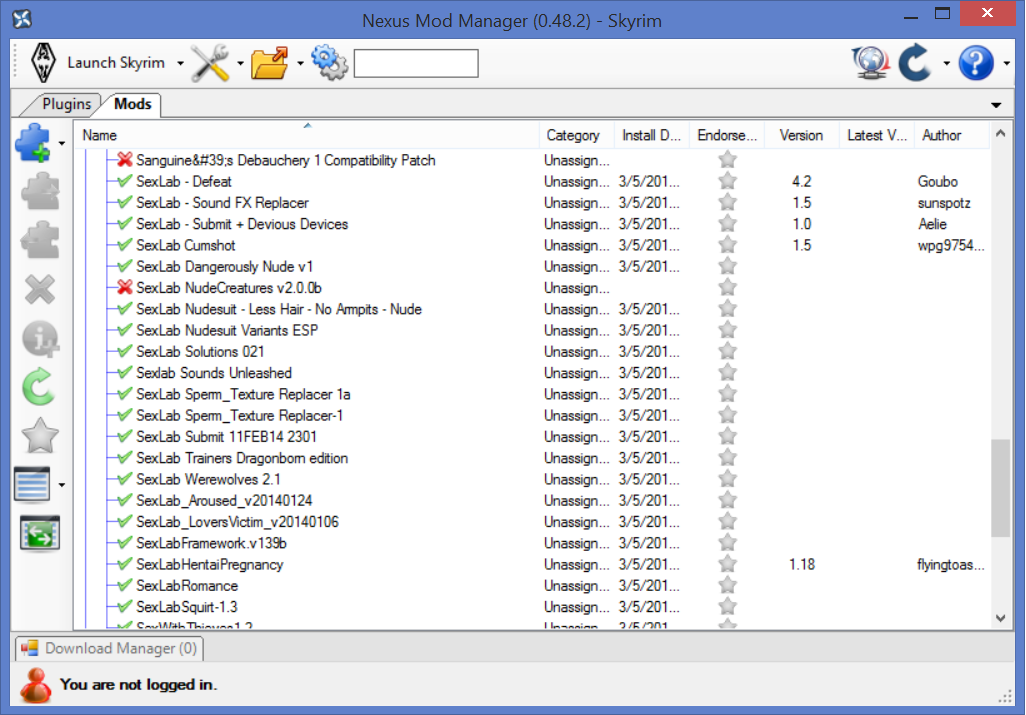The image size is (1026, 715).
Task: Sort by the Install Date column header
Action: pyautogui.click(x=652, y=135)
